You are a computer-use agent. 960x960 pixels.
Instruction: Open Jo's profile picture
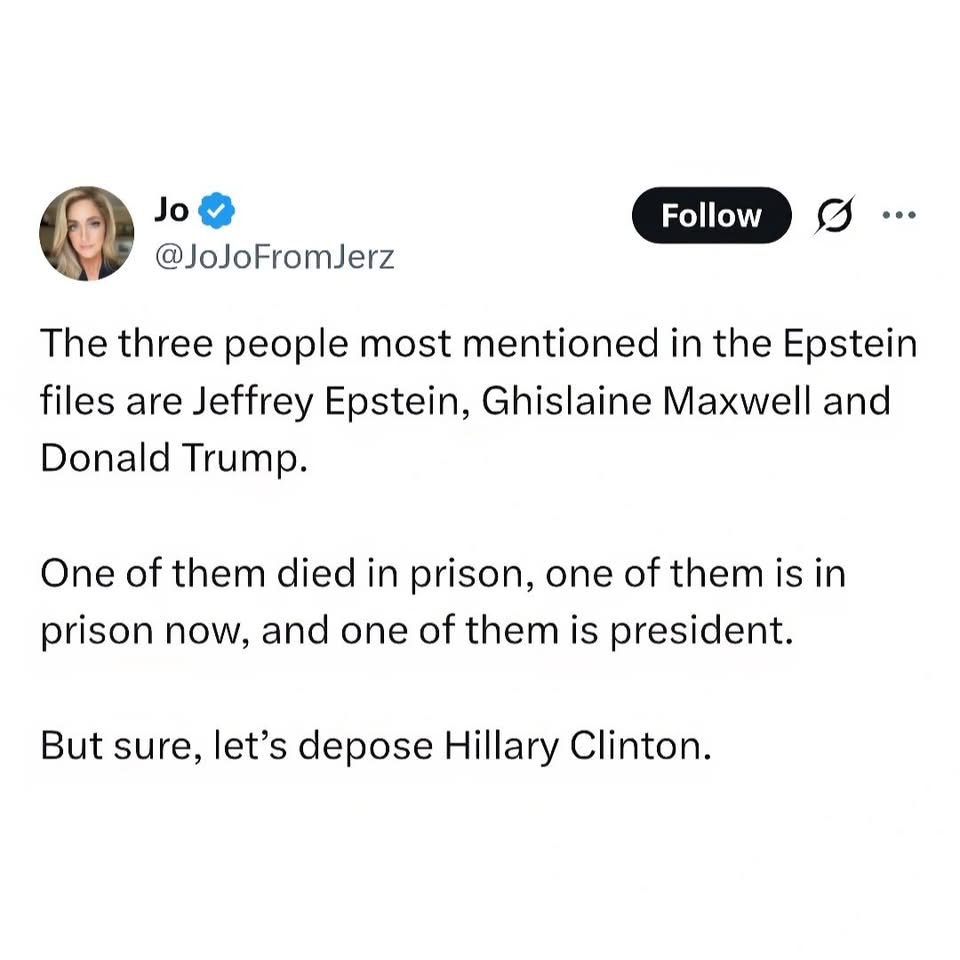(x=87, y=233)
